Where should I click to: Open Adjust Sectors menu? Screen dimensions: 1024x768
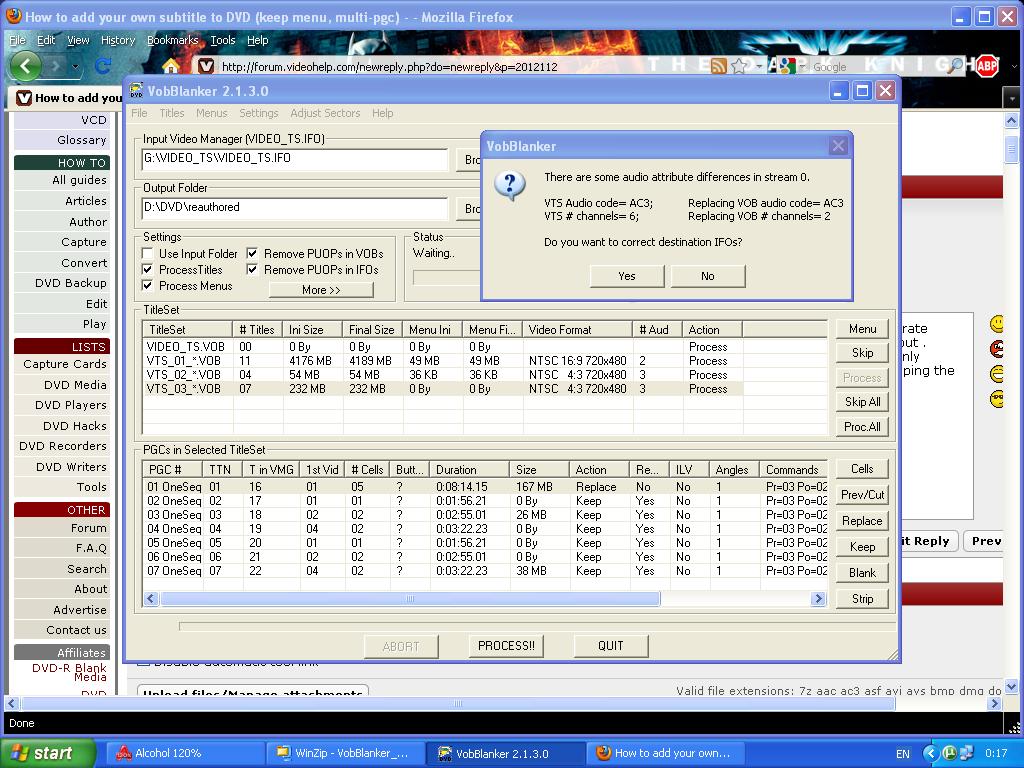325,113
